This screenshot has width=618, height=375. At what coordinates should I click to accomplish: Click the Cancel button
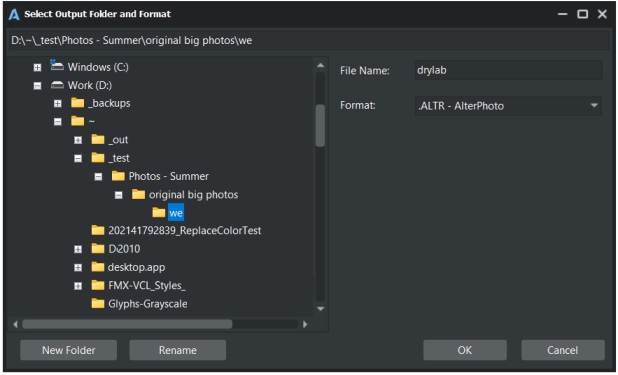pos(563,350)
